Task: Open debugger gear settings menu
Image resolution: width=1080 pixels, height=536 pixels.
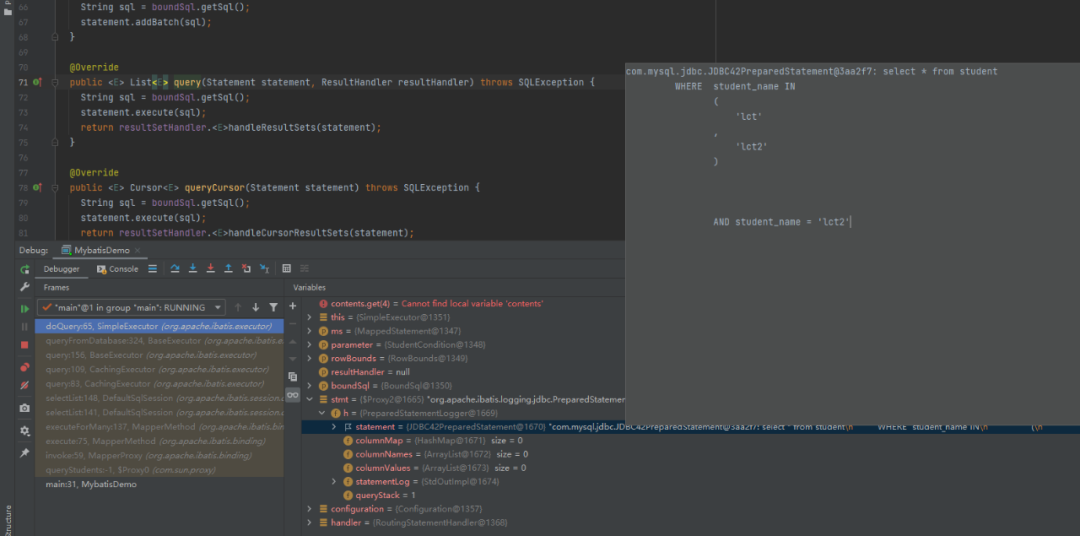Action: point(25,431)
